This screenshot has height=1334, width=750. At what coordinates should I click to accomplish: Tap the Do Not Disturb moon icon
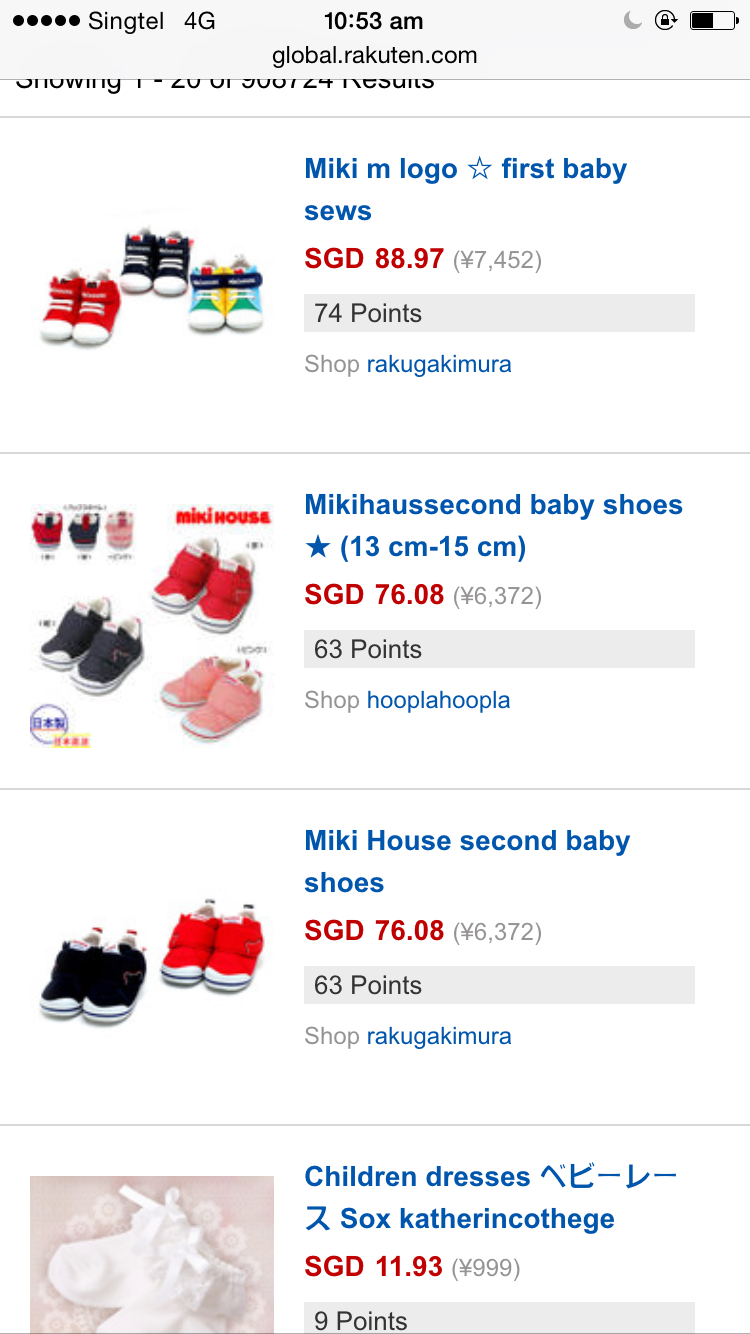pyautogui.click(x=632, y=20)
